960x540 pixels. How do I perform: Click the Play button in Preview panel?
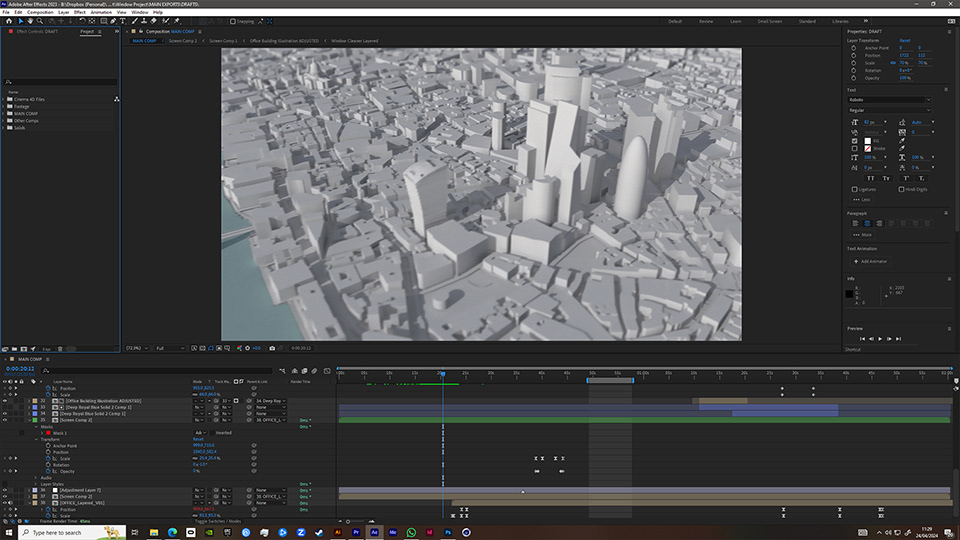pyautogui.click(x=880, y=339)
